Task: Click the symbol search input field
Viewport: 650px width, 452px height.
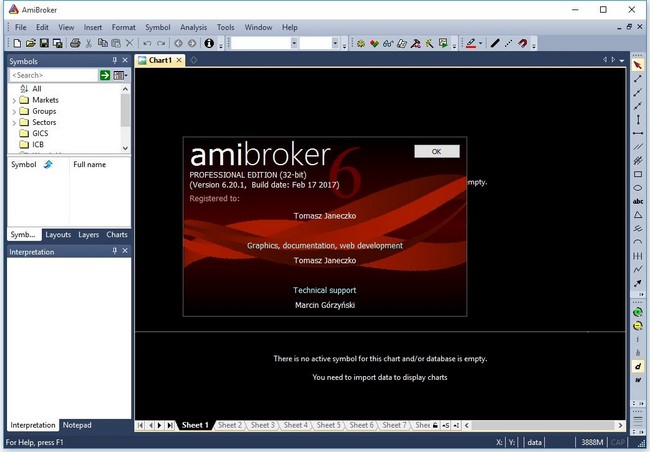Action: click(53, 75)
